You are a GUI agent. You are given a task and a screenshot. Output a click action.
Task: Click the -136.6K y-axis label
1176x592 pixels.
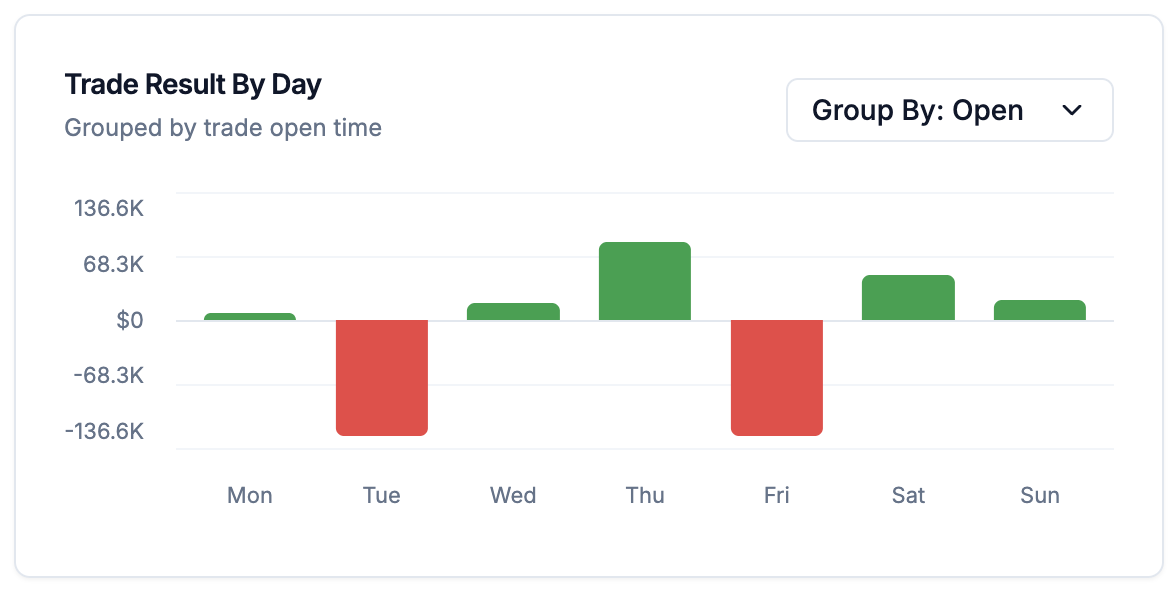click(x=105, y=431)
